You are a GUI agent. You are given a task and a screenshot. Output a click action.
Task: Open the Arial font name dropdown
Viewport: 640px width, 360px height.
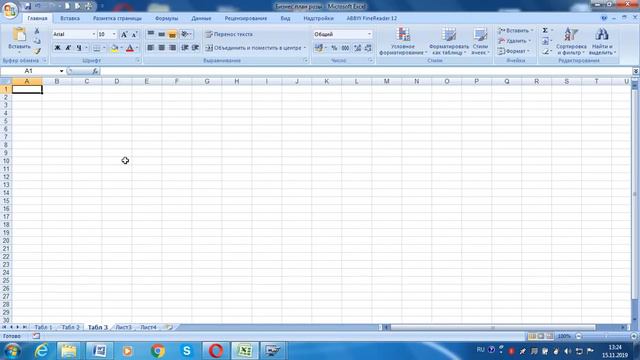pos(93,34)
